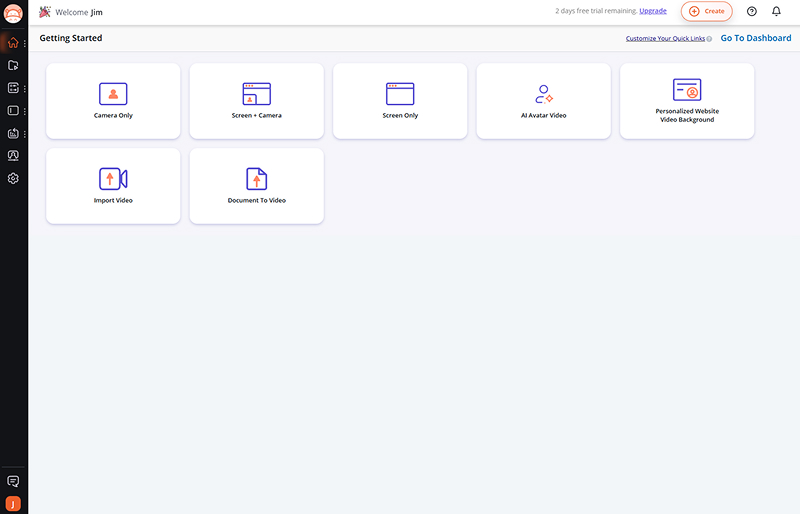Open the video folder library icon

(x=13, y=66)
